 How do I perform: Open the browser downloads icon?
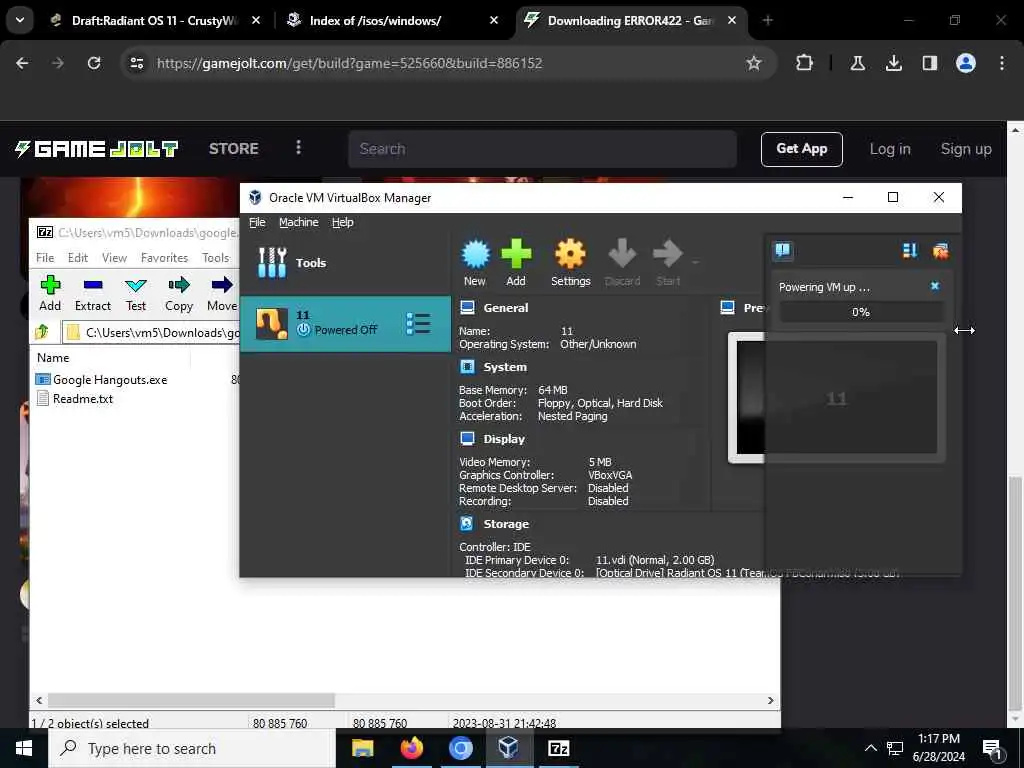[893, 63]
